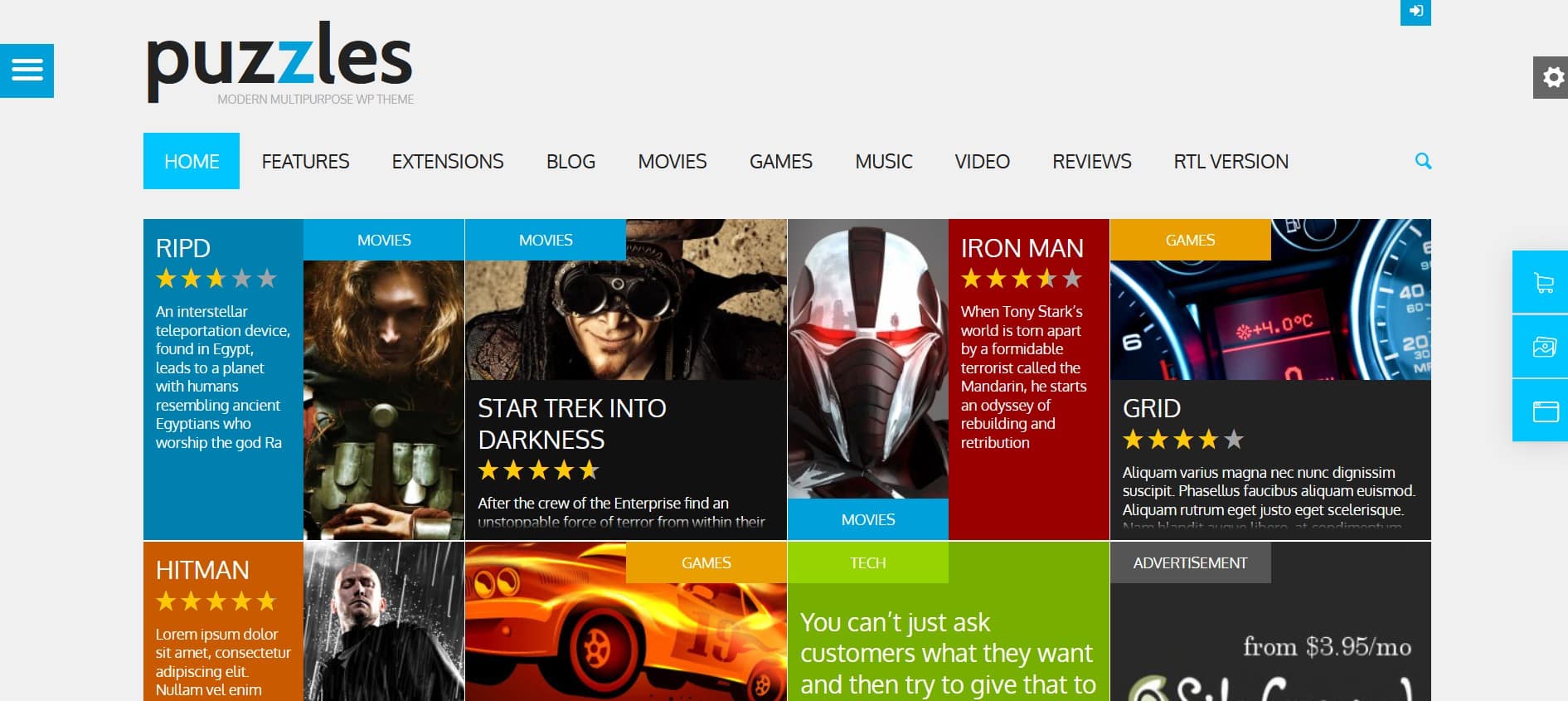Open the window layout side tab
This screenshot has height=701, width=1568.
(1541, 411)
